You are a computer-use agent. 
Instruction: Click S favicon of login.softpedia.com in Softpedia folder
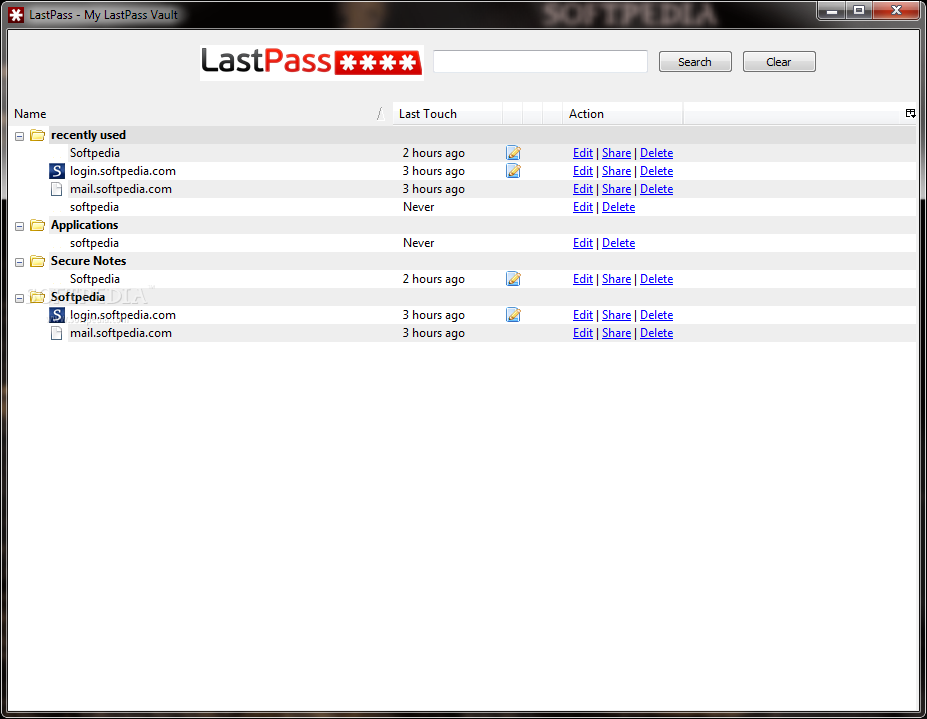[x=56, y=315]
